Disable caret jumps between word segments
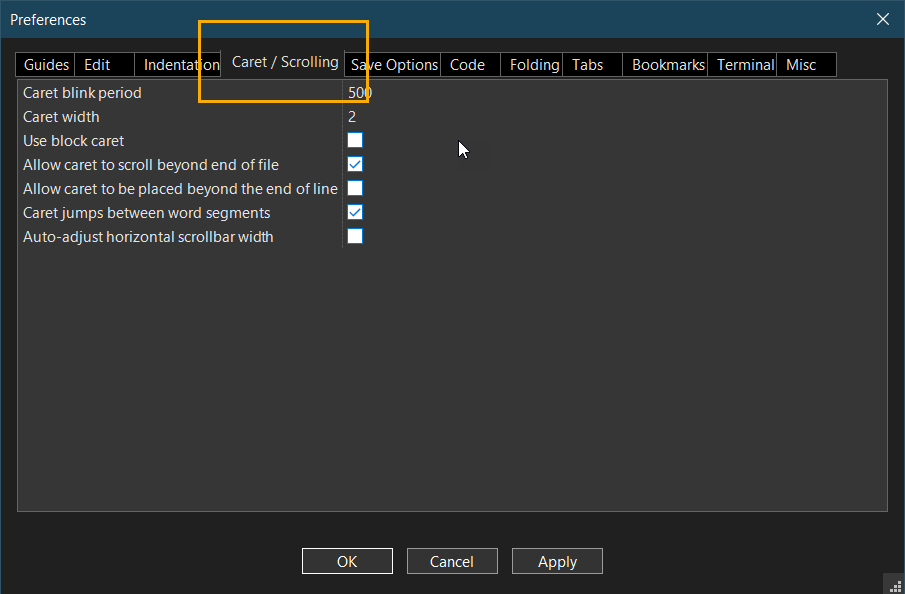905x594 pixels. click(355, 212)
